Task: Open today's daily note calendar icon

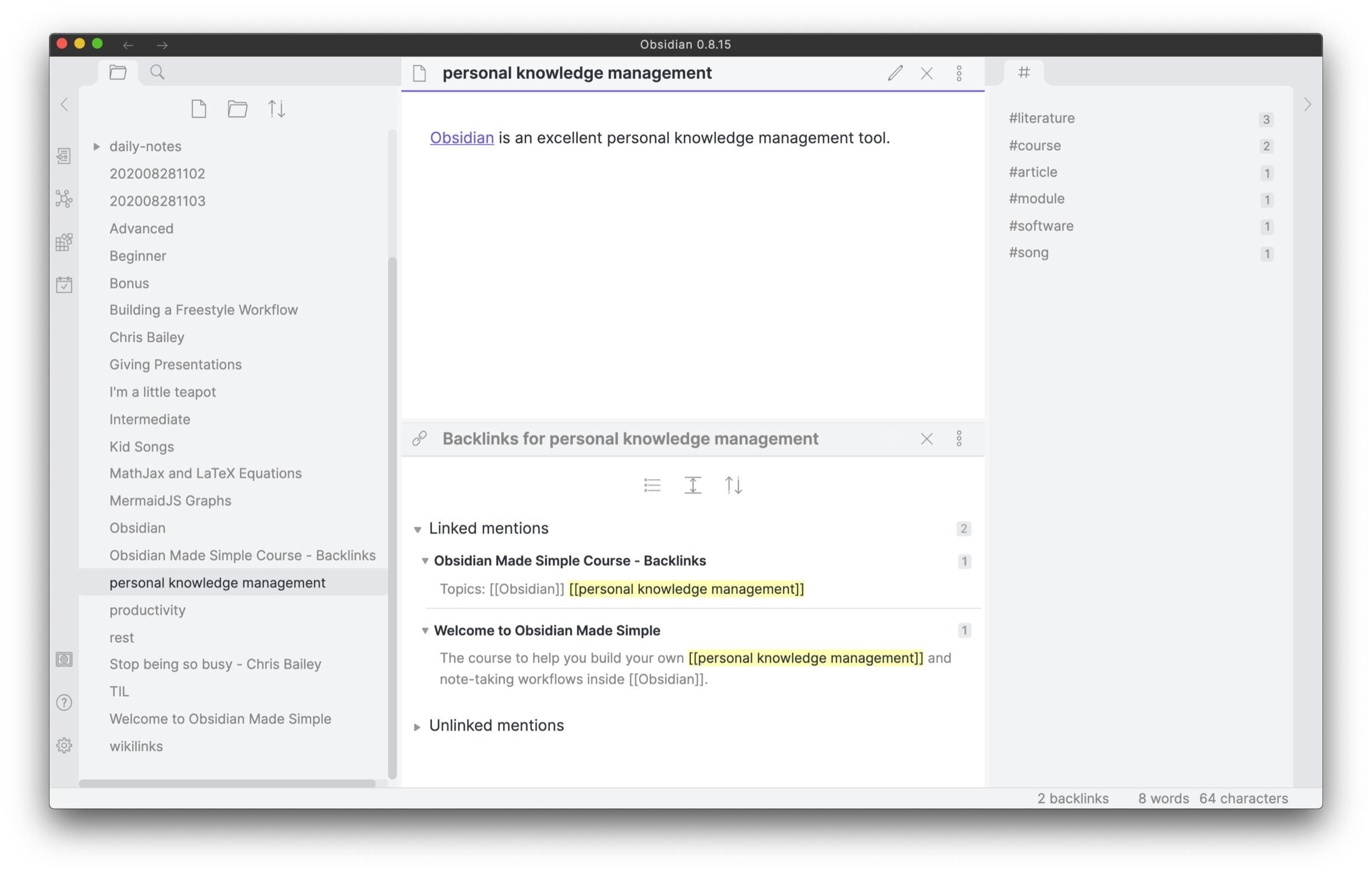Action: (x=64, y=284)
